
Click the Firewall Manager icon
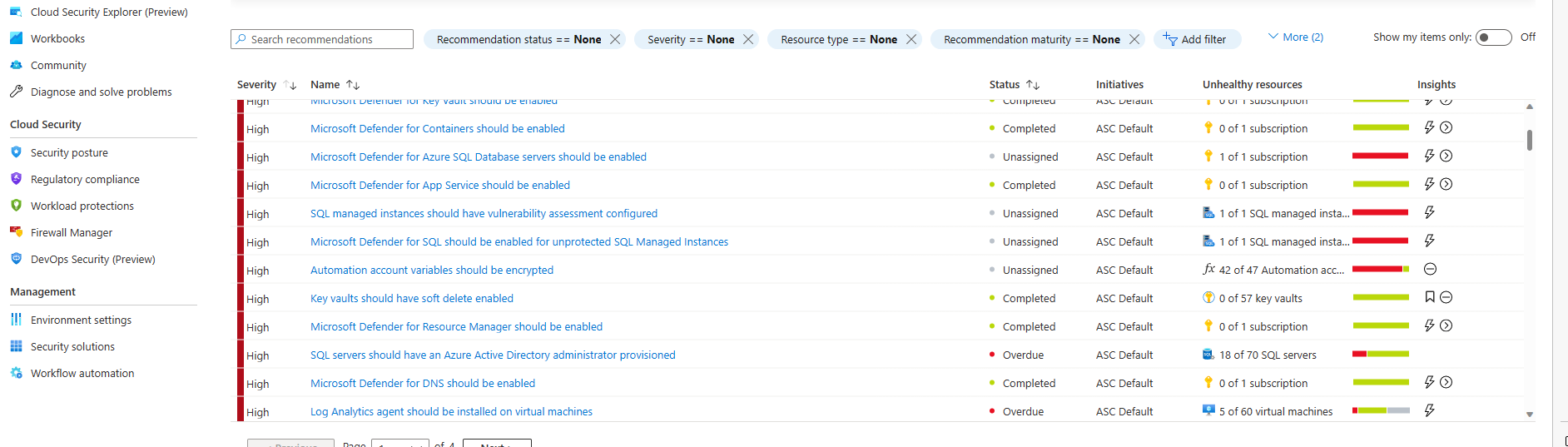pos(16,232)
